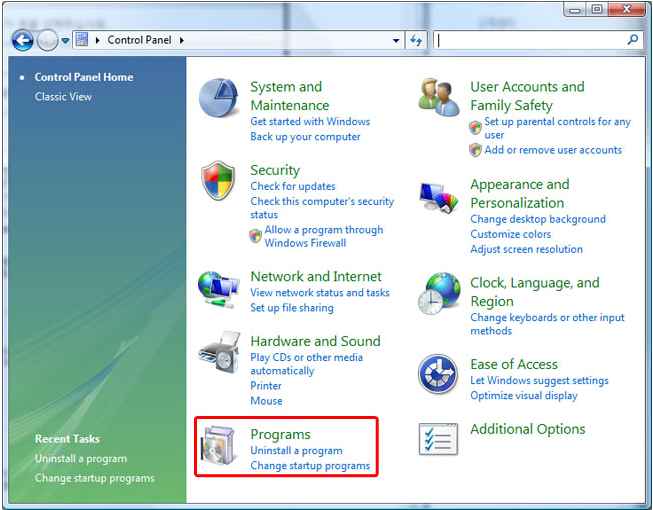Click Adjust screen resolution
The width and height of the screenshot is (653, 510).
point(526,249)
